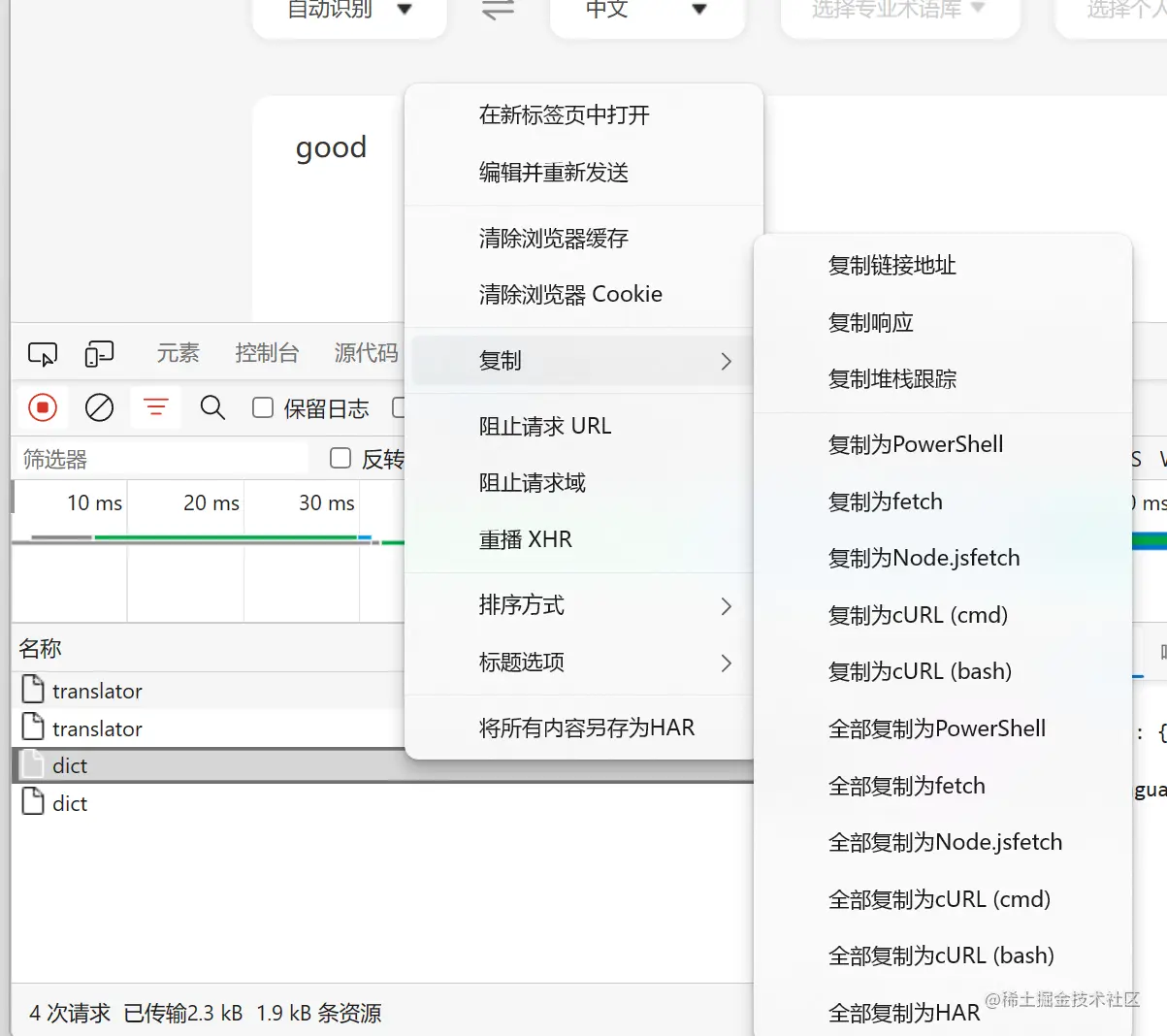
Task: Toggle device emulation toolbar icon
Action: tap(99, 354)
